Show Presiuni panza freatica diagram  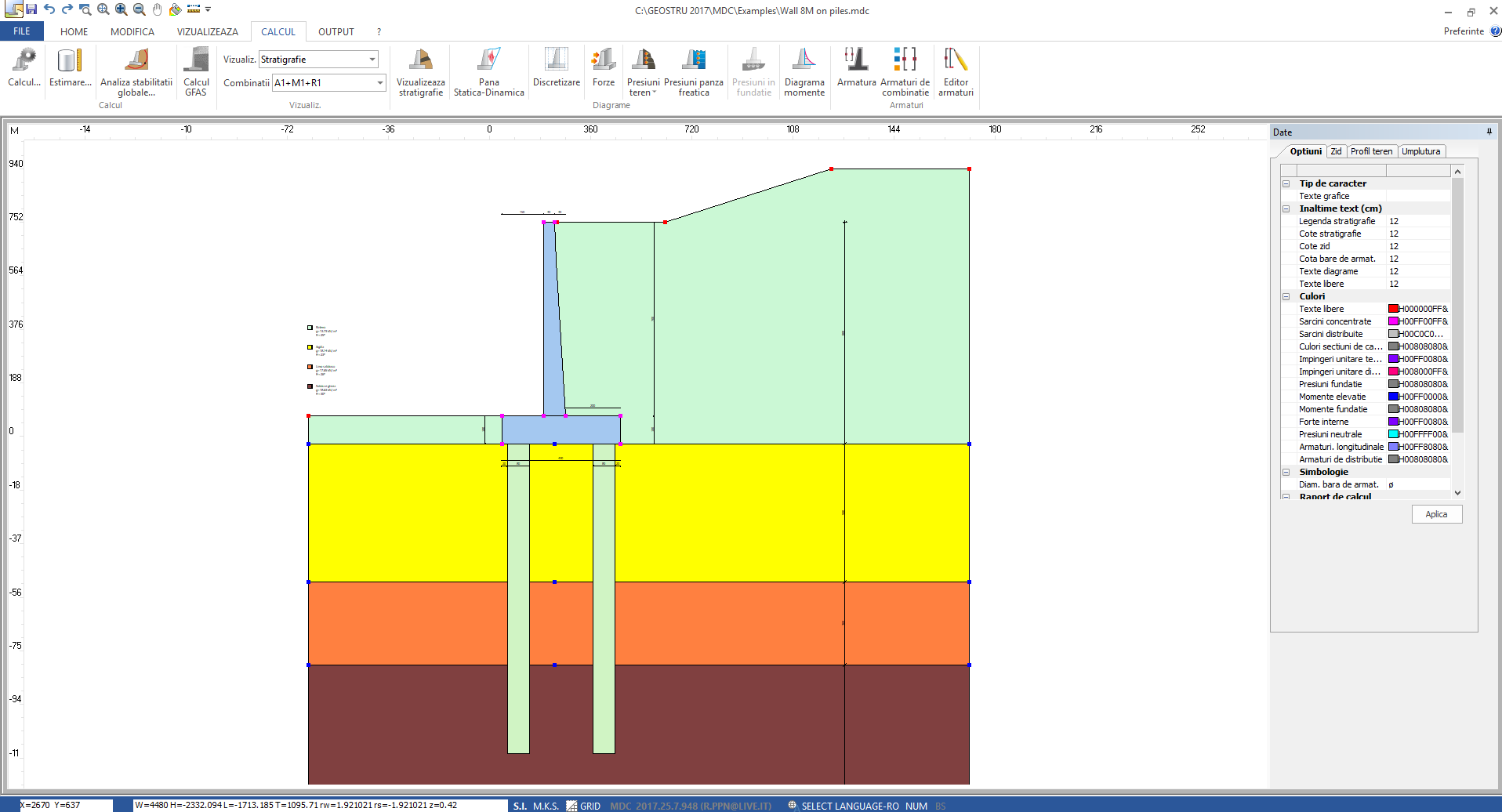(694, 72)
